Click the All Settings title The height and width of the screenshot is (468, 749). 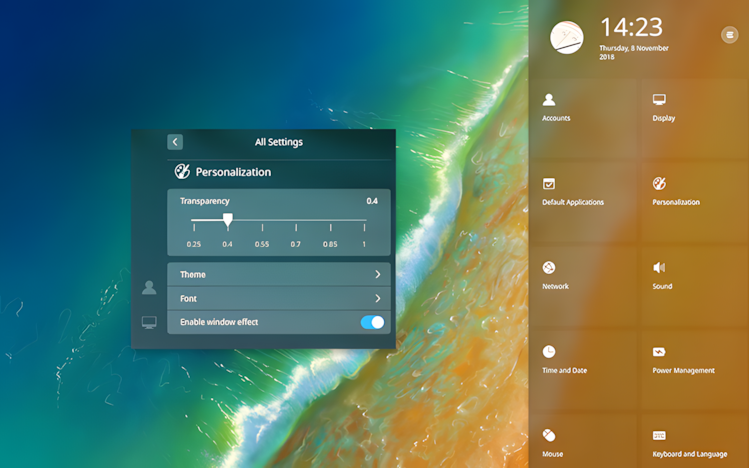[x=279, y=142]
